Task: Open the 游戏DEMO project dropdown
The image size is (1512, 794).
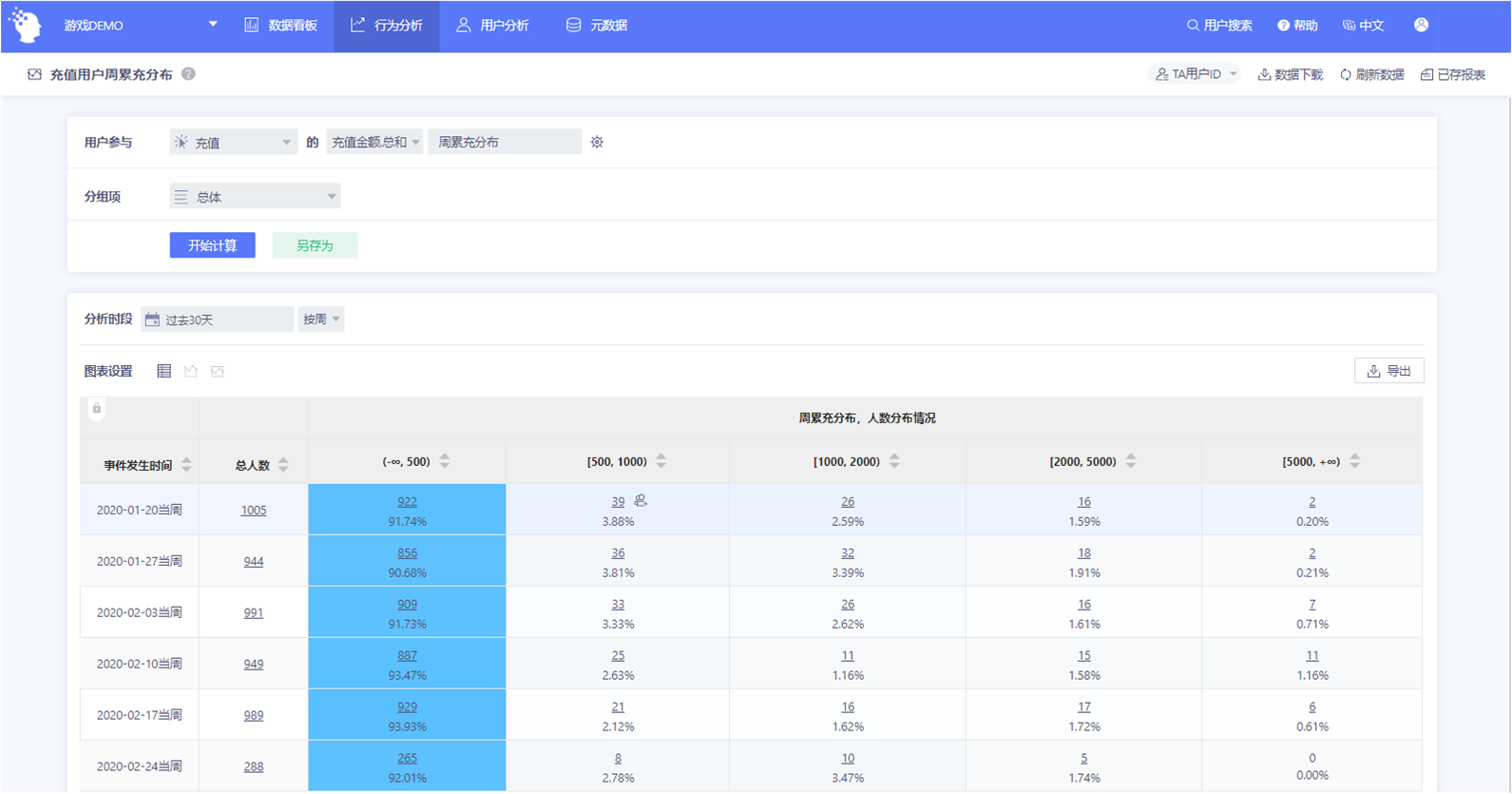Action: click(141, 26)
